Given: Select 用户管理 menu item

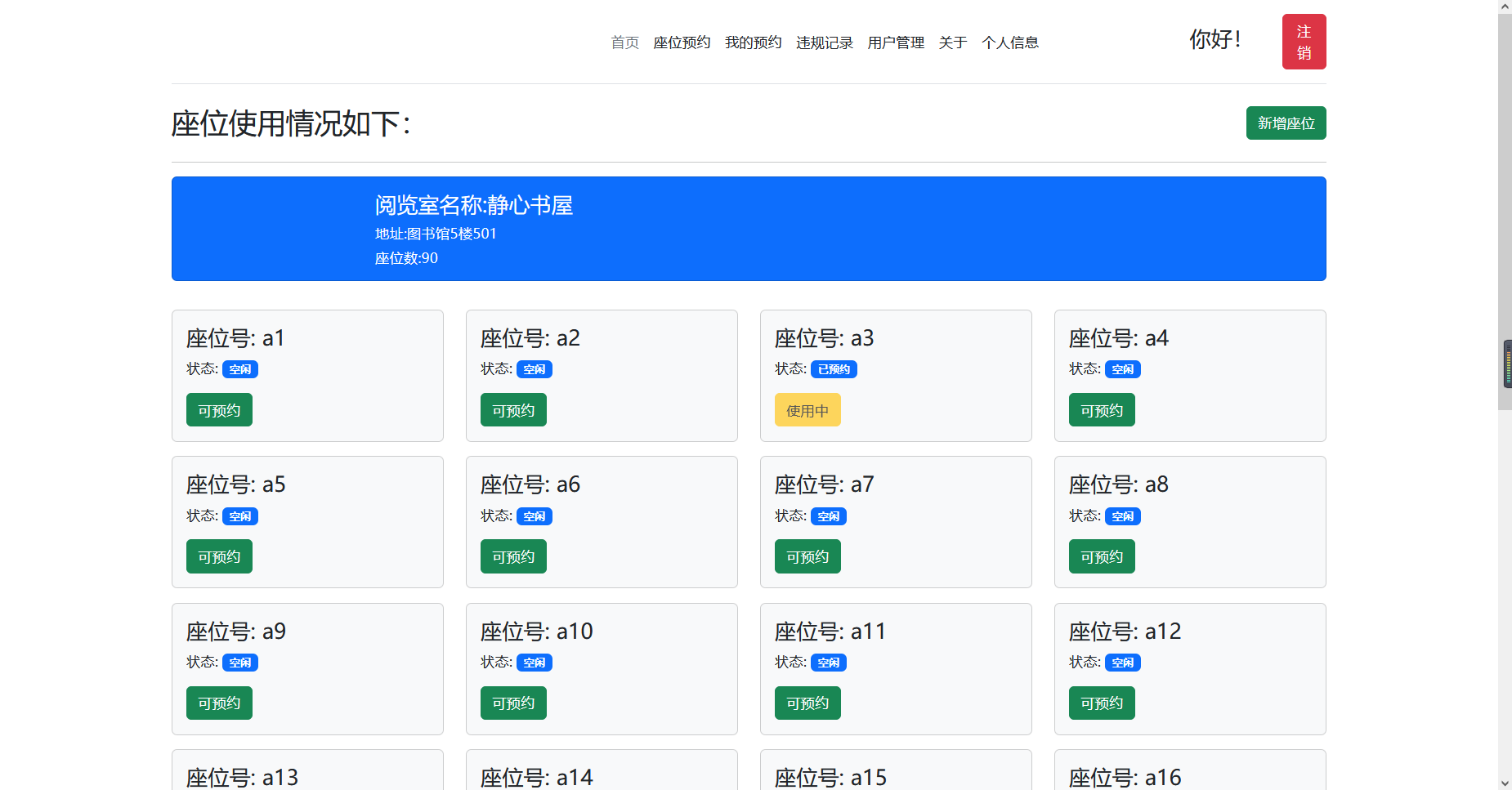Looking at the screenshot, I should click(896, 42).
